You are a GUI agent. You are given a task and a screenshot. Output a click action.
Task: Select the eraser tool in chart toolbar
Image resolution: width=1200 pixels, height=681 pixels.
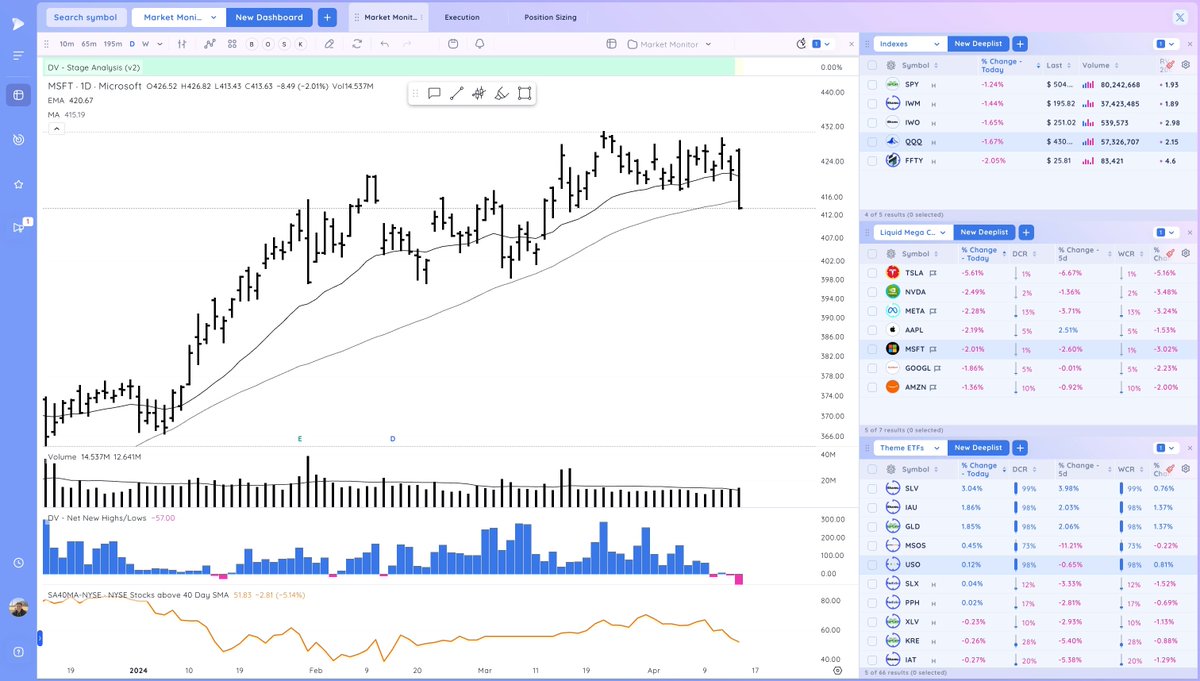pyautogui.click(x=329, y=44)
